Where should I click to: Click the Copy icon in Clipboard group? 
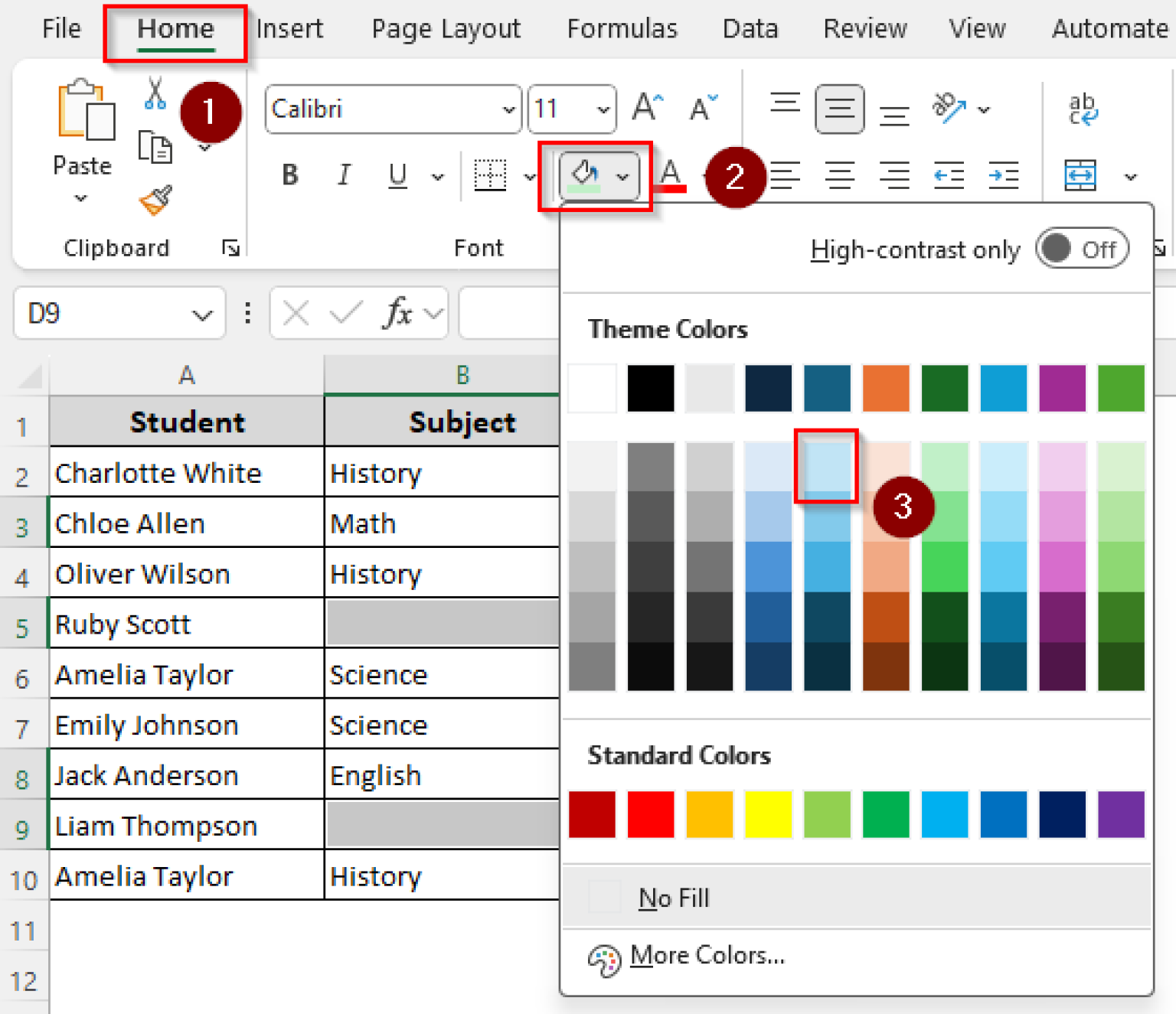[155, 145]
